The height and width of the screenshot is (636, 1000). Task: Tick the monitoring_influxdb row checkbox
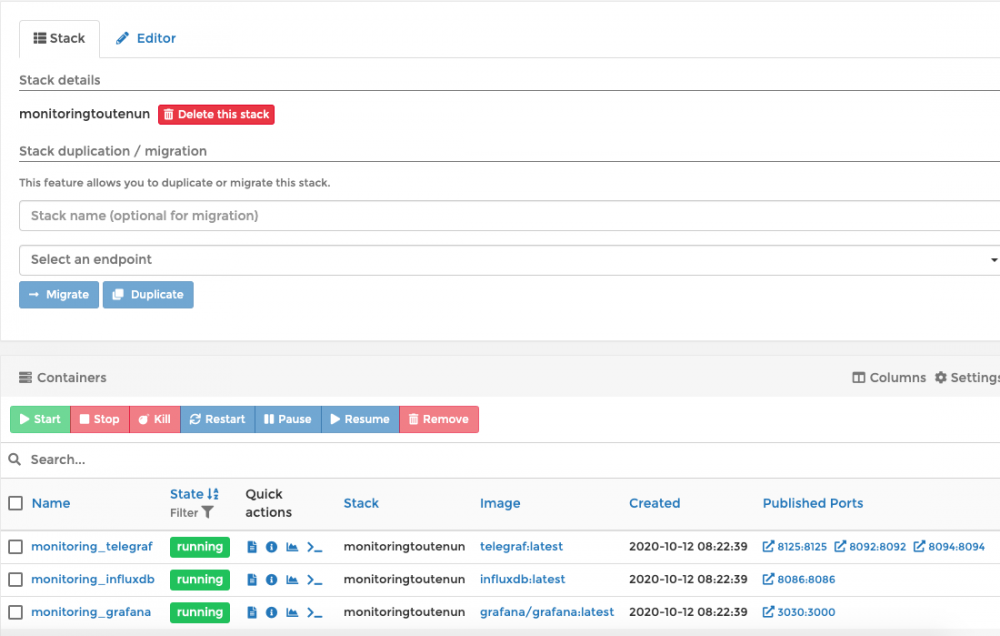[x=15, y=580]
